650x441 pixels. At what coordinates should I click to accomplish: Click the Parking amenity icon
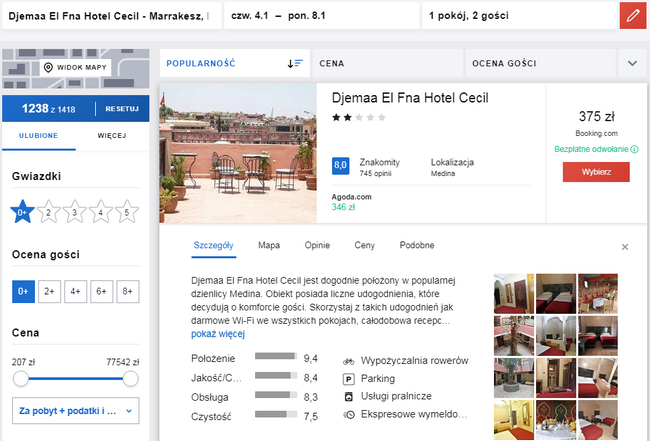pos(348,378)
